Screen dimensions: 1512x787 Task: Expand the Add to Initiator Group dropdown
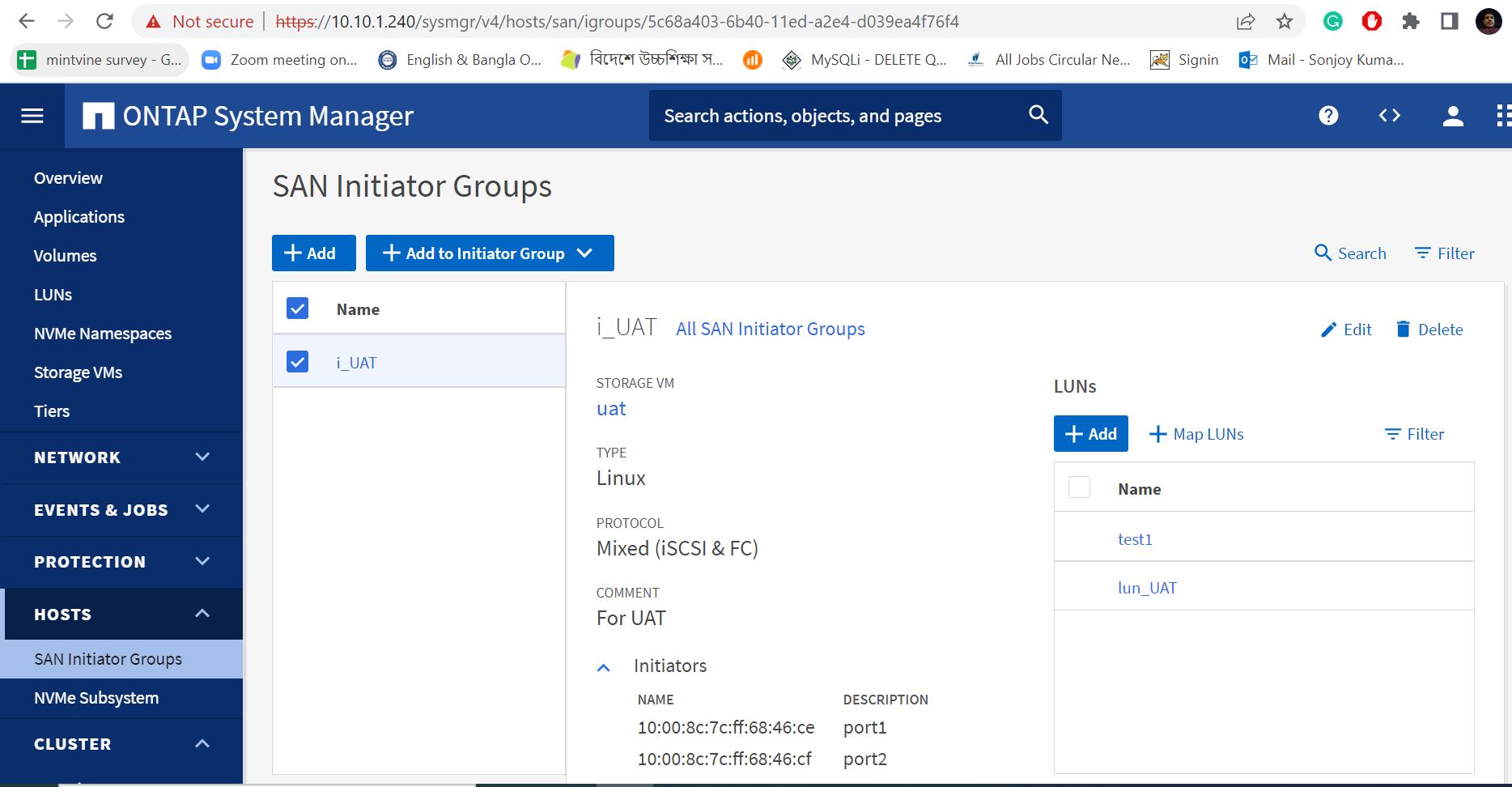click(584, 253)
